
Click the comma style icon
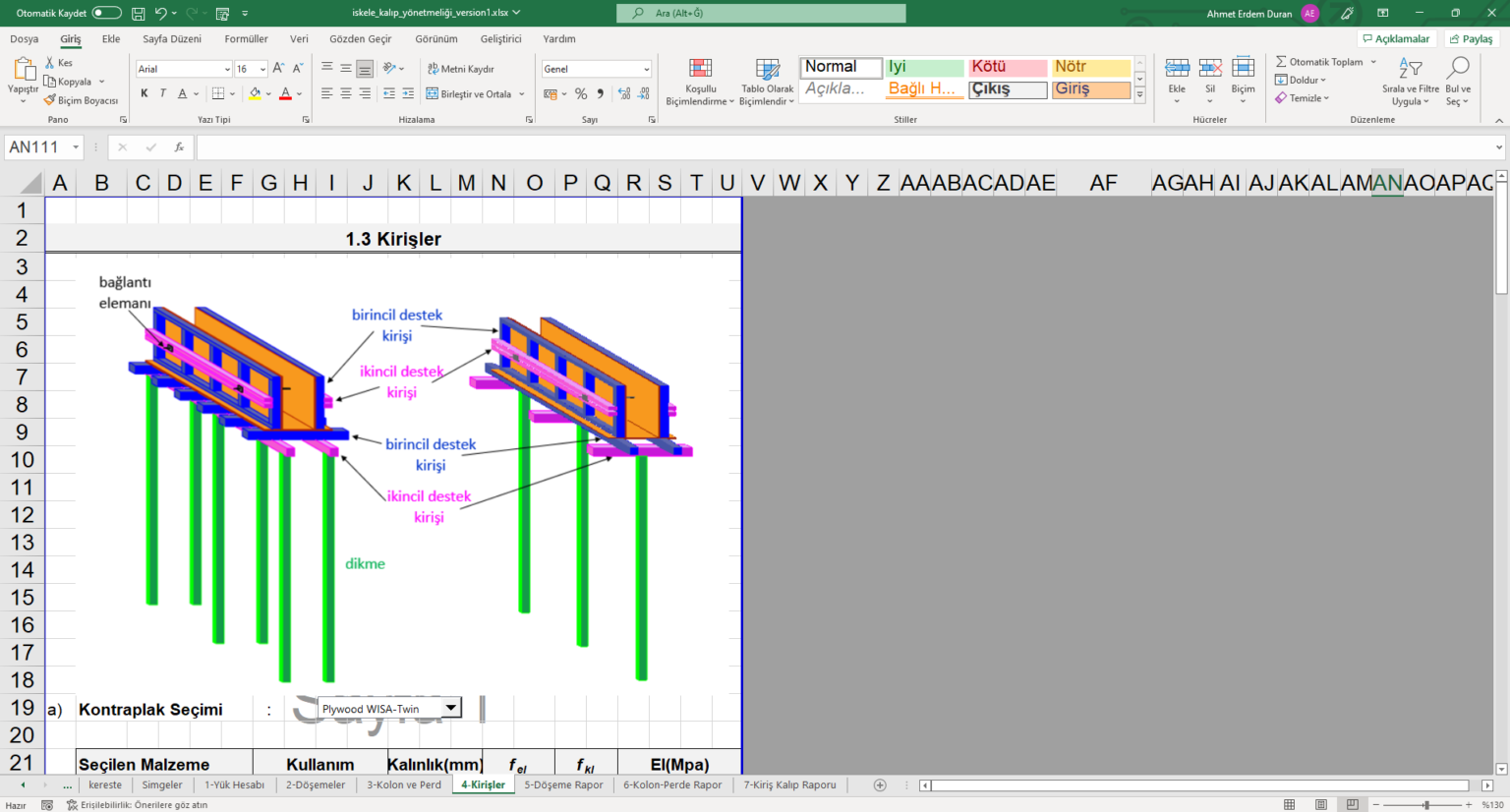[600, 94]
